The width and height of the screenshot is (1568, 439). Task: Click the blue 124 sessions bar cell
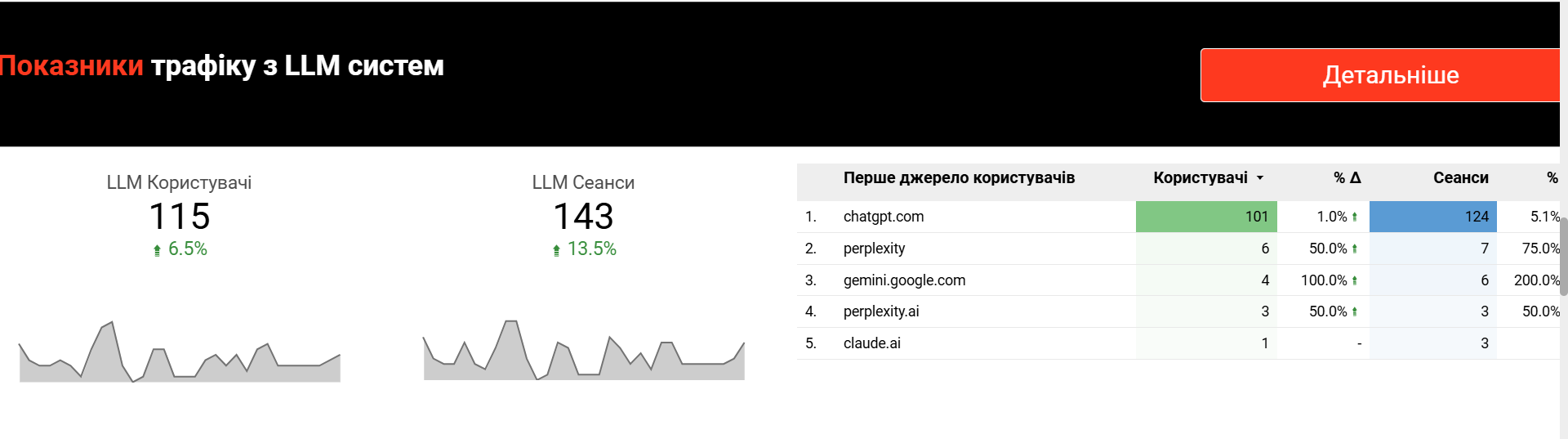pyautogui.click(x=1432, y=217)
